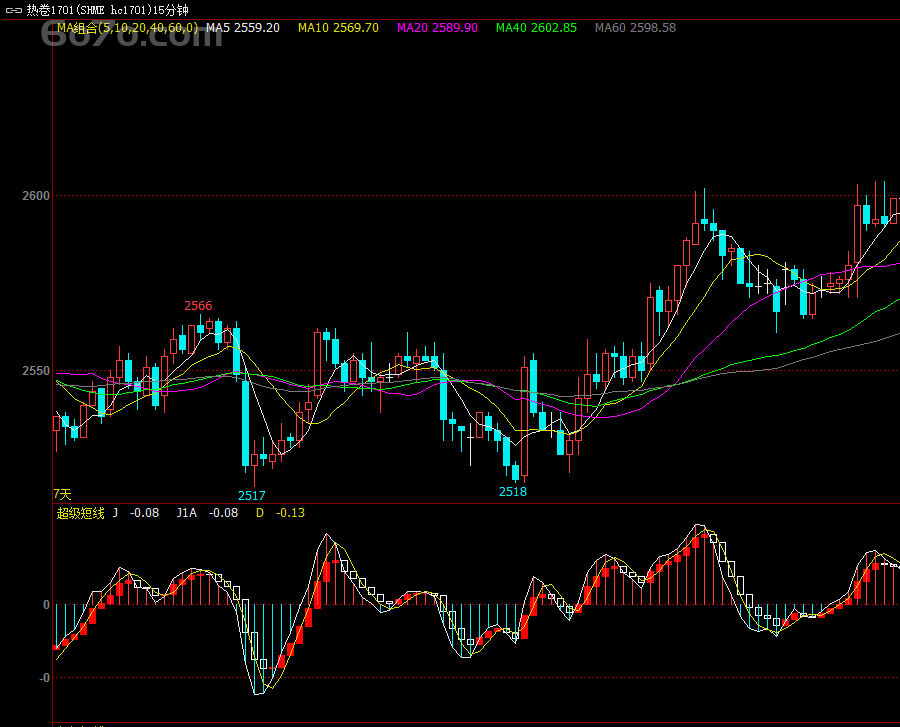Click the J1A -0.08 indicator value
This screenshot has height=727, width=900.
207,513
